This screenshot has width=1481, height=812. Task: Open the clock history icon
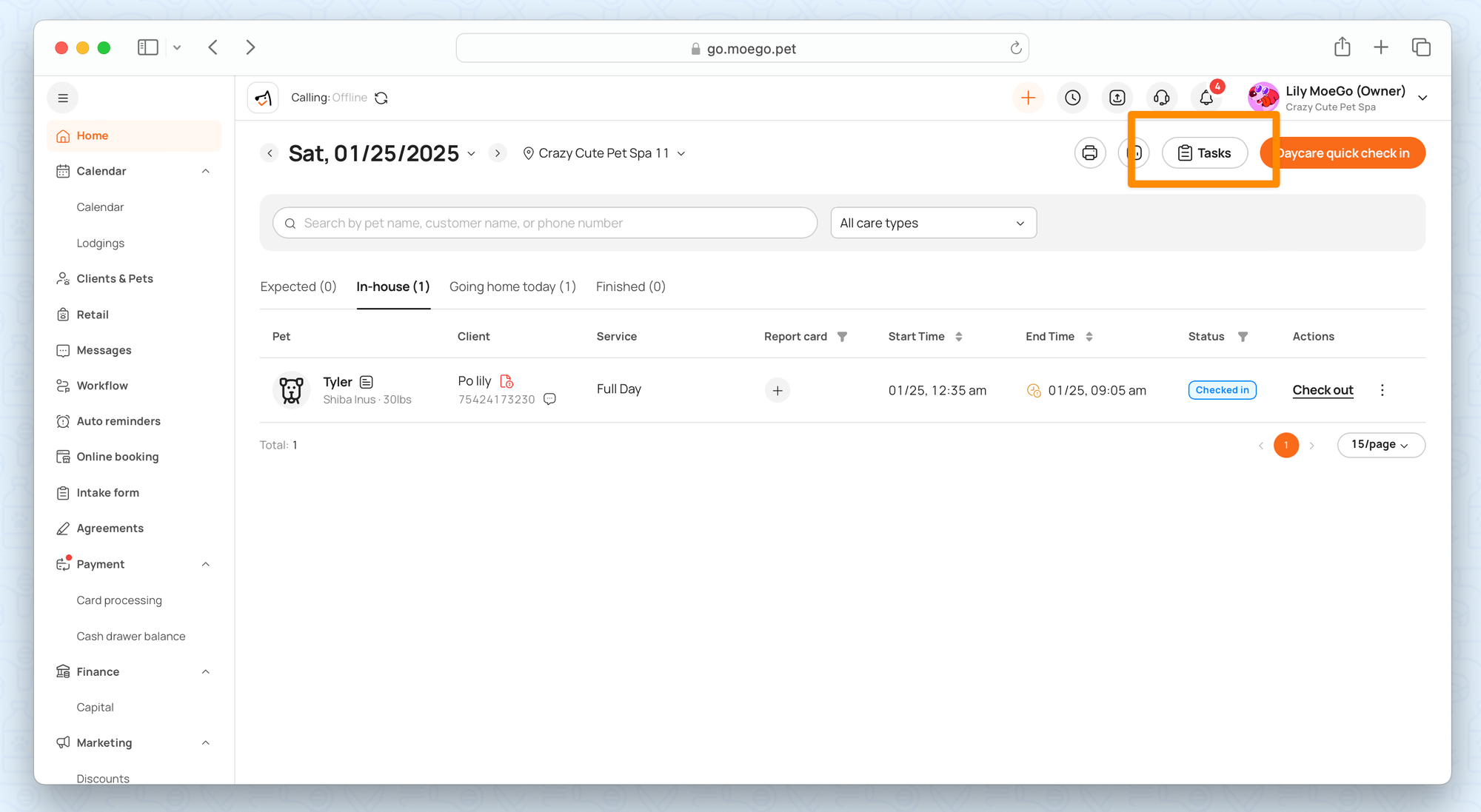[x=1072, y=98]
